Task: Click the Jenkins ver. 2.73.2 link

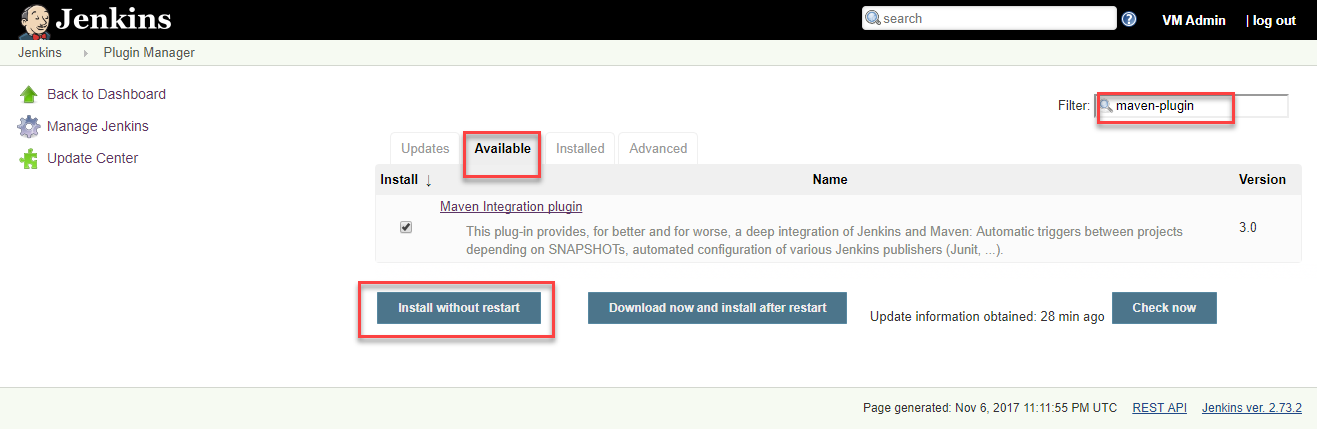Action: 1252,408
